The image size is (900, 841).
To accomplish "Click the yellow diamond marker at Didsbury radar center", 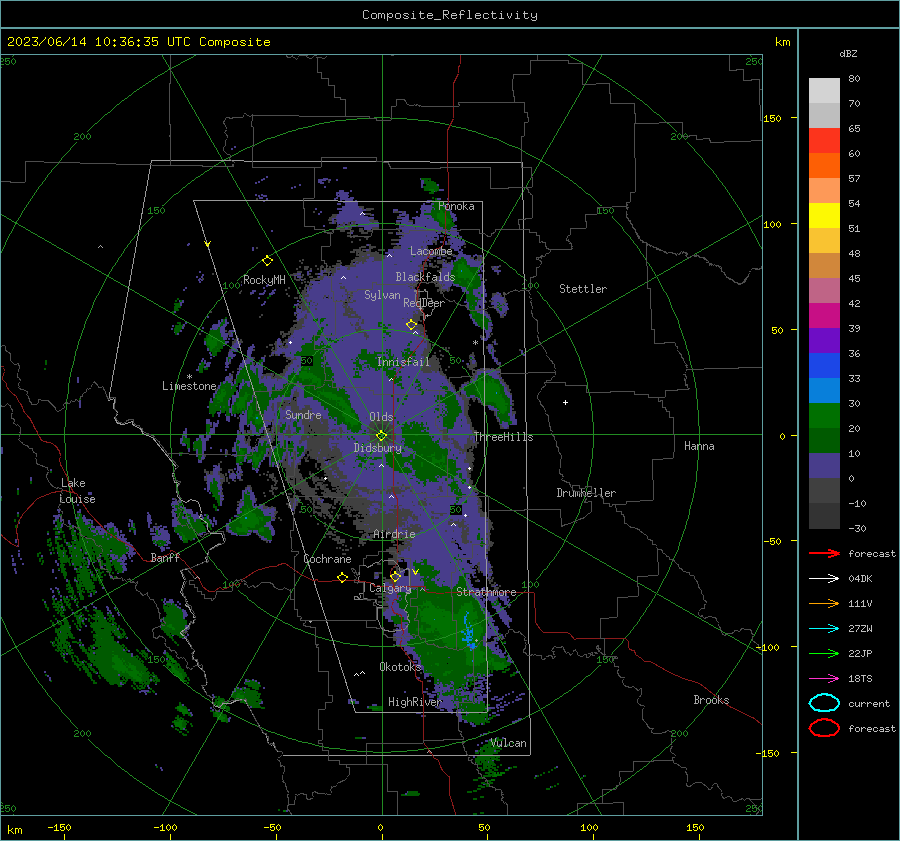I will (x=381, y=436).
